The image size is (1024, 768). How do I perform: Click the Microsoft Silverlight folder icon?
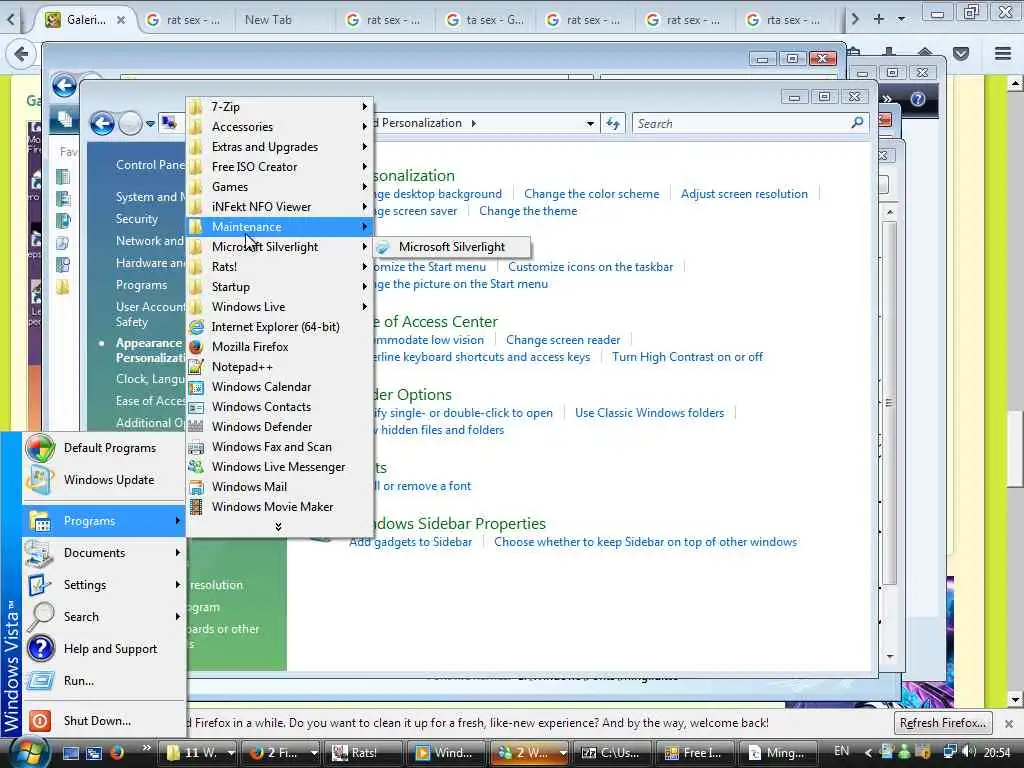point(195,247)
